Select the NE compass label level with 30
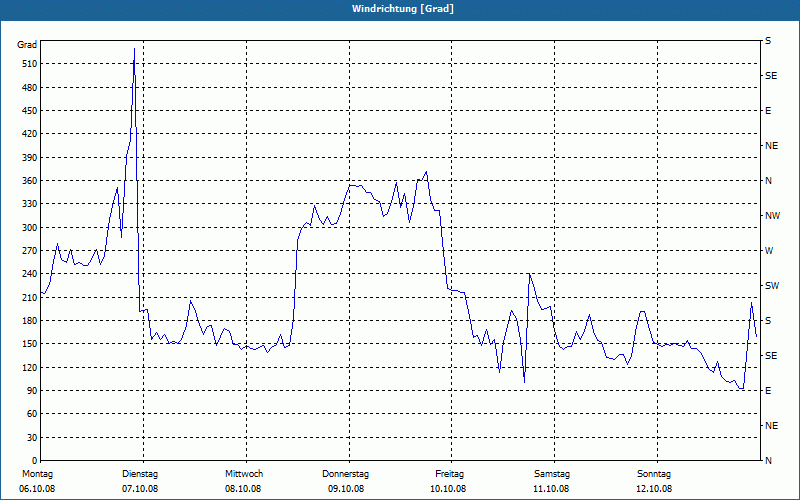 pyautogui.click(x=771, y=426)
